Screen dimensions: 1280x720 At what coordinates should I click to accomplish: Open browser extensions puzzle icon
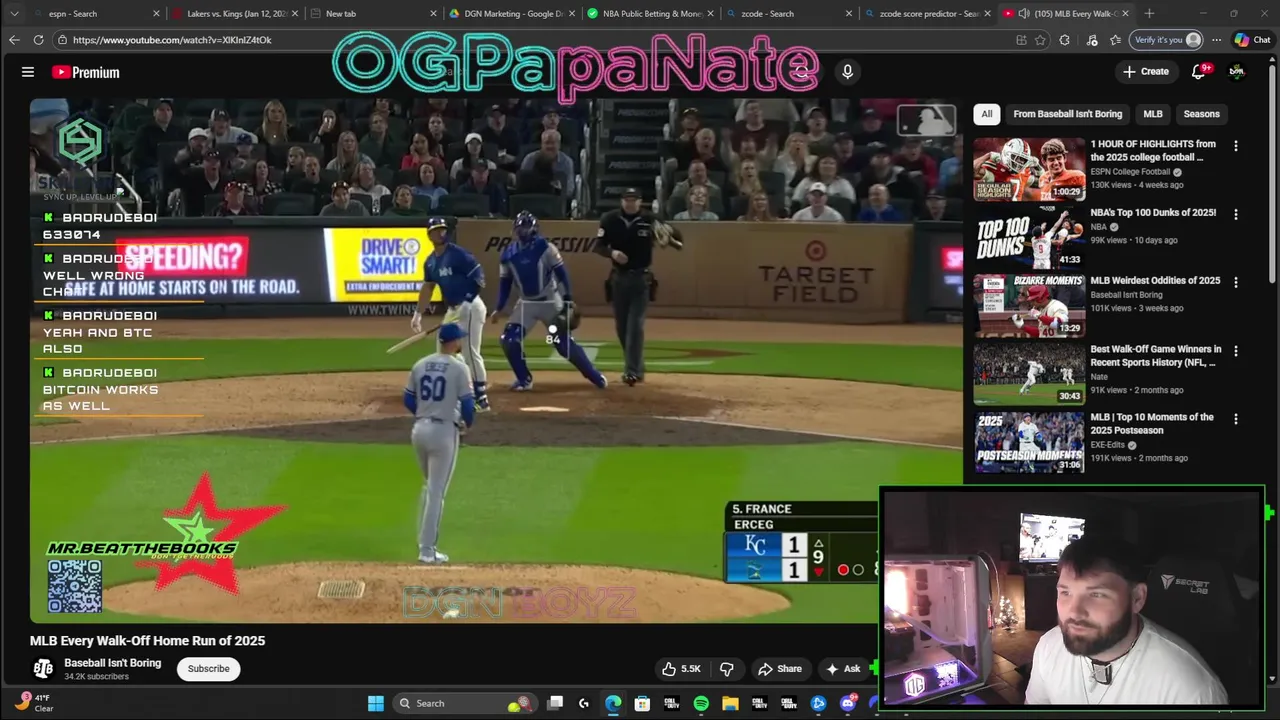(x=1065, y=40)
